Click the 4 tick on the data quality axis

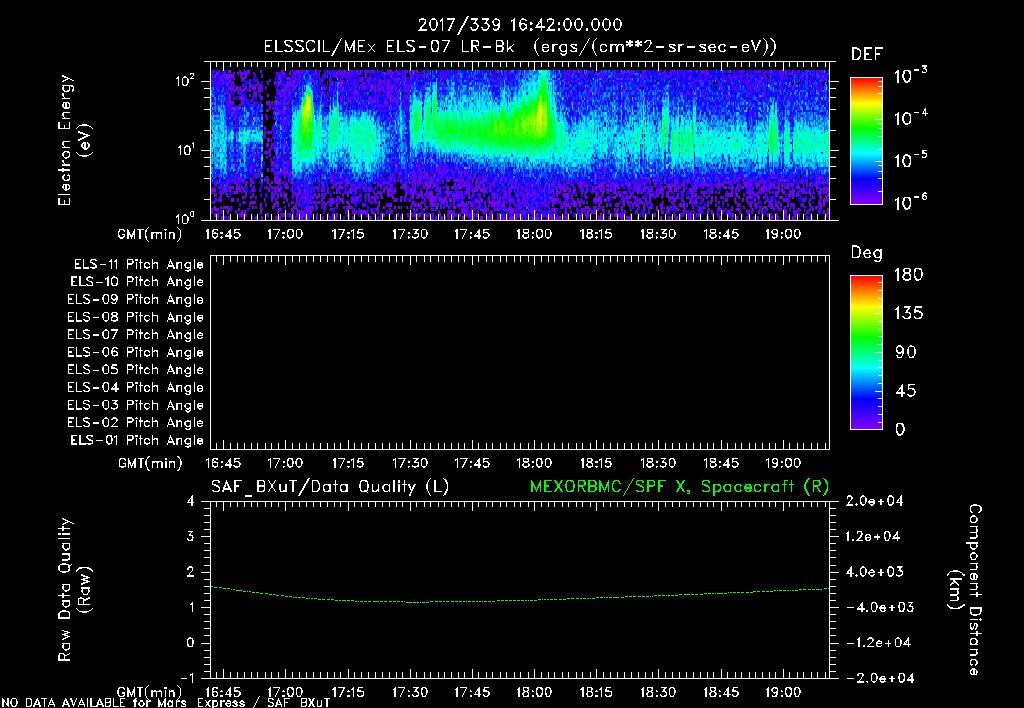tap(191, 502)
